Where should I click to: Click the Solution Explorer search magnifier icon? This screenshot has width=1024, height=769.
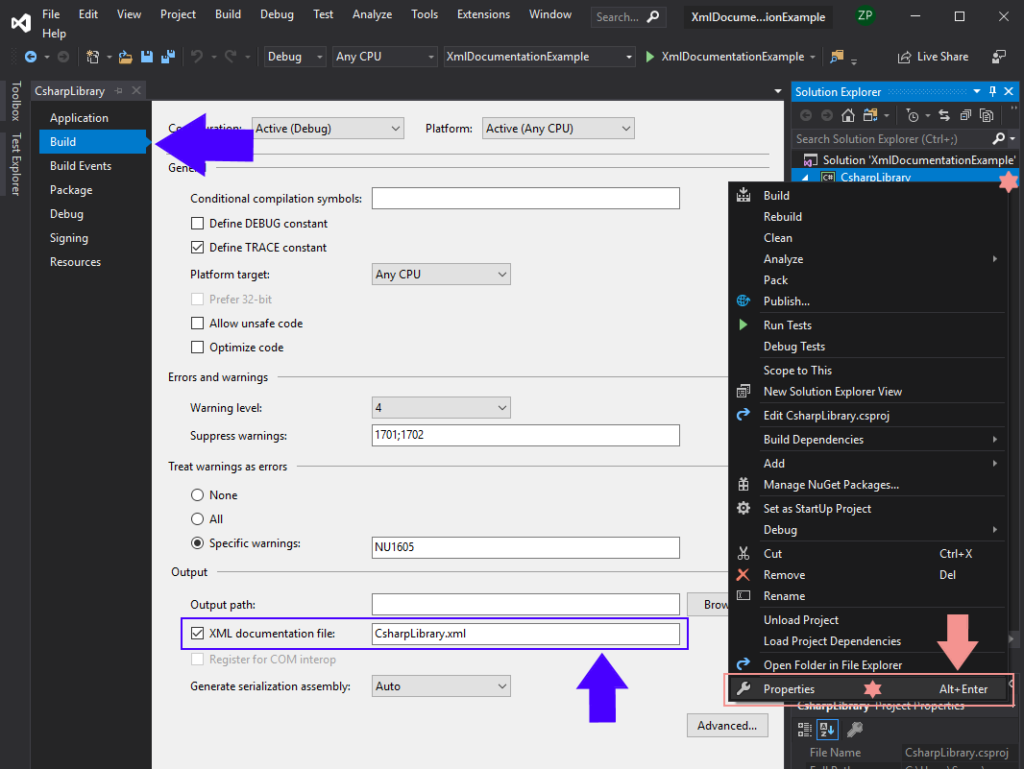click(x=998, y=138)
